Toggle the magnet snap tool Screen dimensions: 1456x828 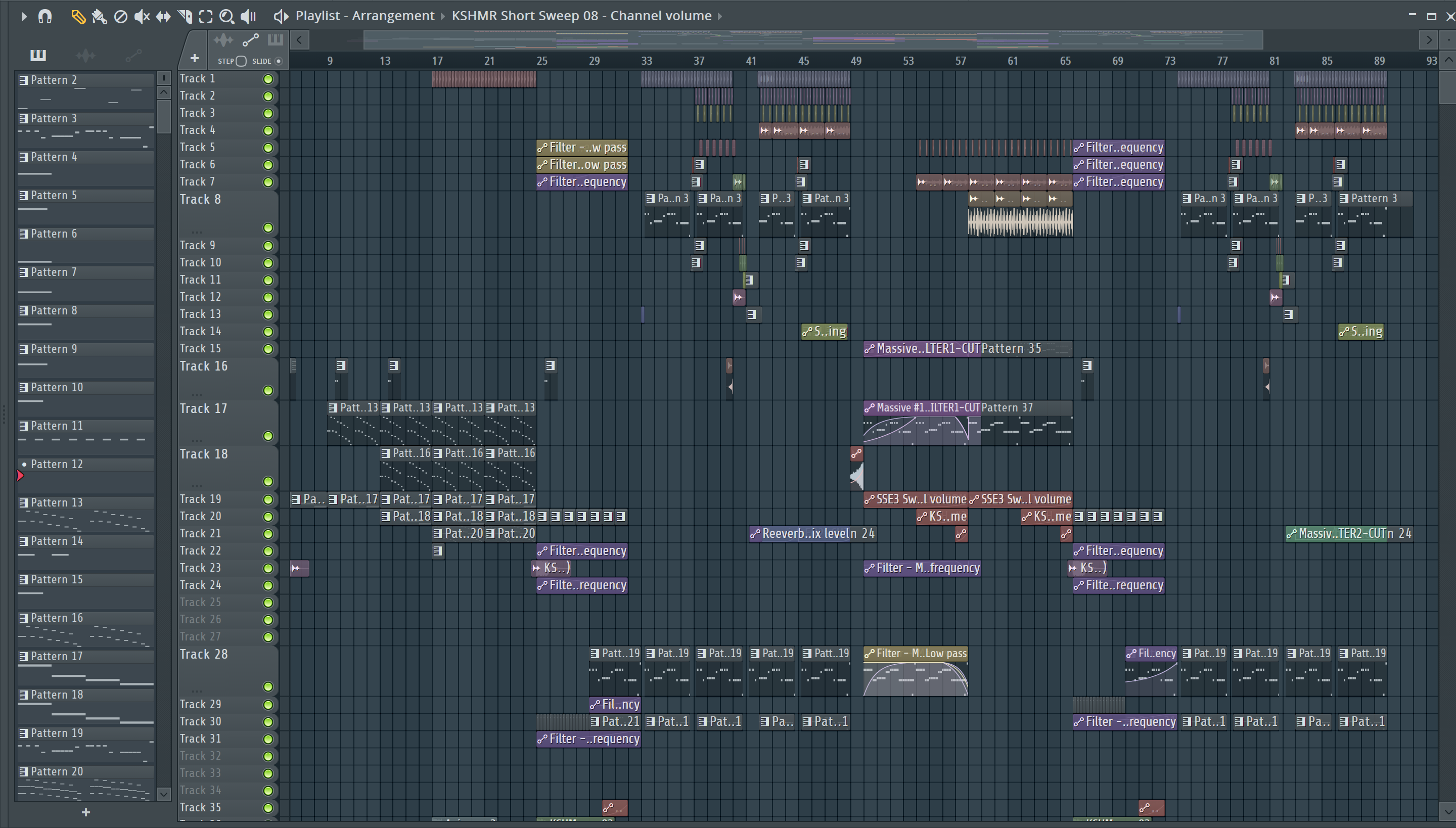pyautogui.click(x=45, y=17)
